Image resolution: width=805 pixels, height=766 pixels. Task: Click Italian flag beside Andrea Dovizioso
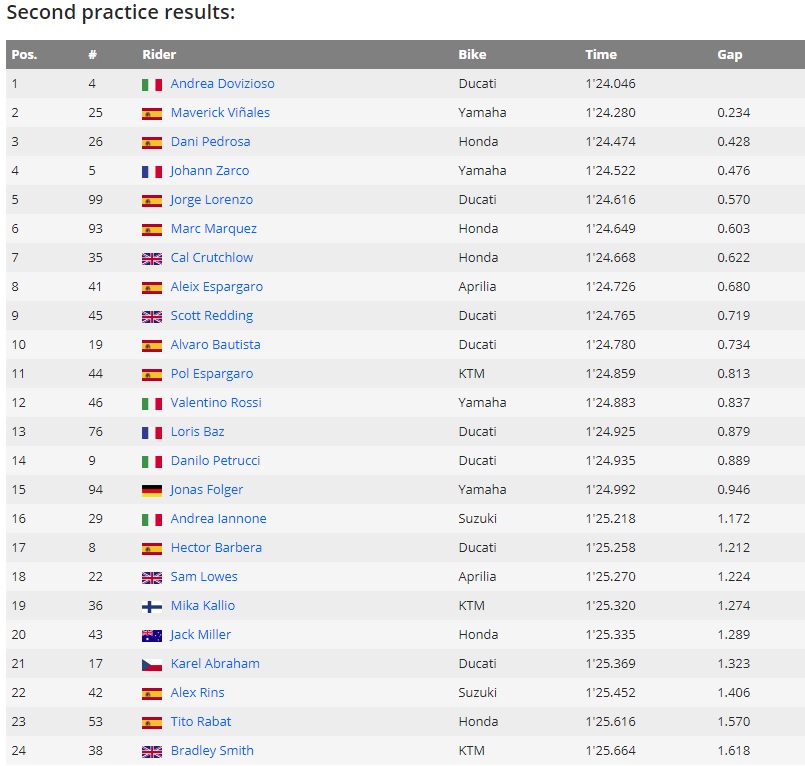152,85
